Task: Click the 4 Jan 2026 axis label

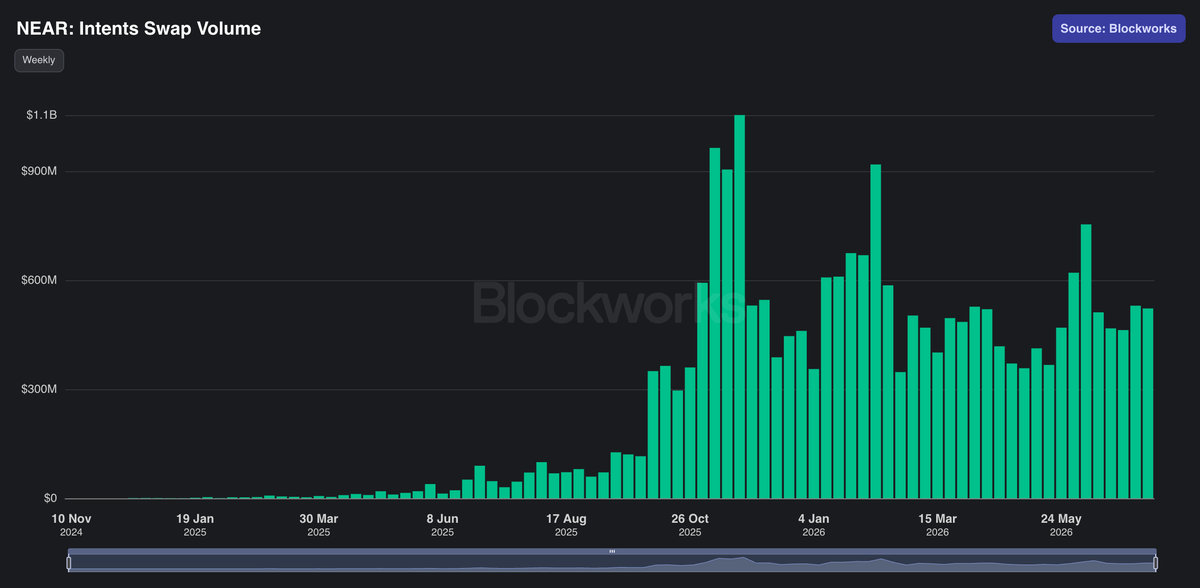Action: 814,525
